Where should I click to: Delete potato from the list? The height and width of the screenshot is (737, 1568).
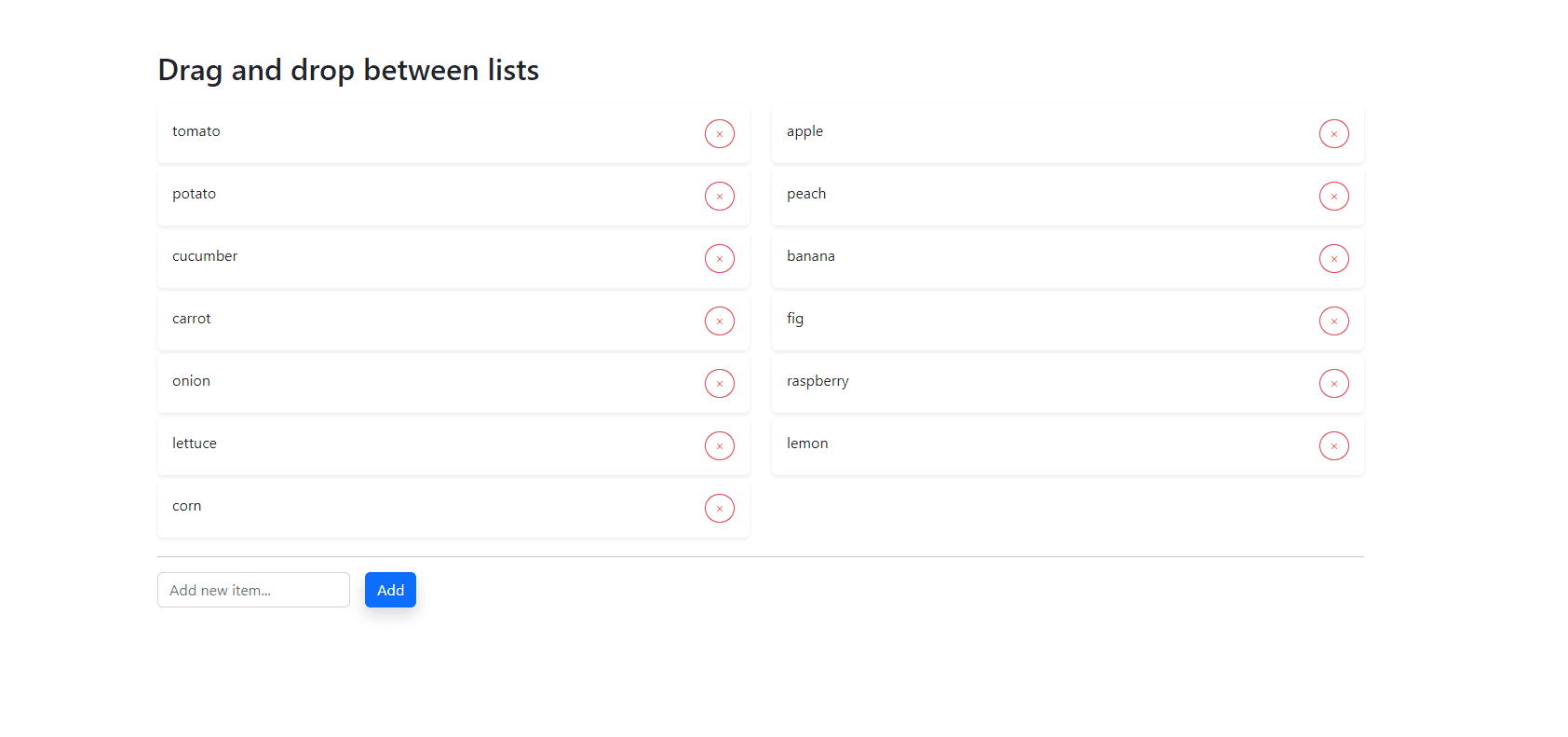point(719,197)
